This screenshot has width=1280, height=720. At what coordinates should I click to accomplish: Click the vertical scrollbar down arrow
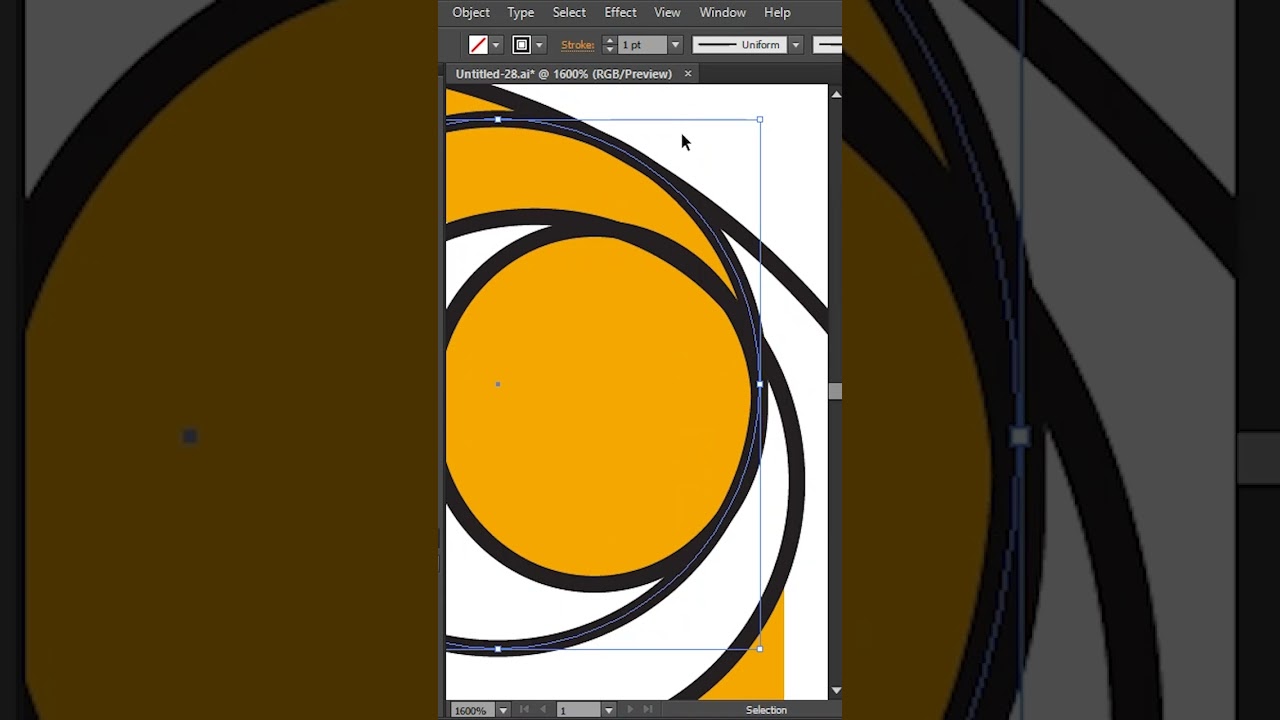(x=836, y=690)
